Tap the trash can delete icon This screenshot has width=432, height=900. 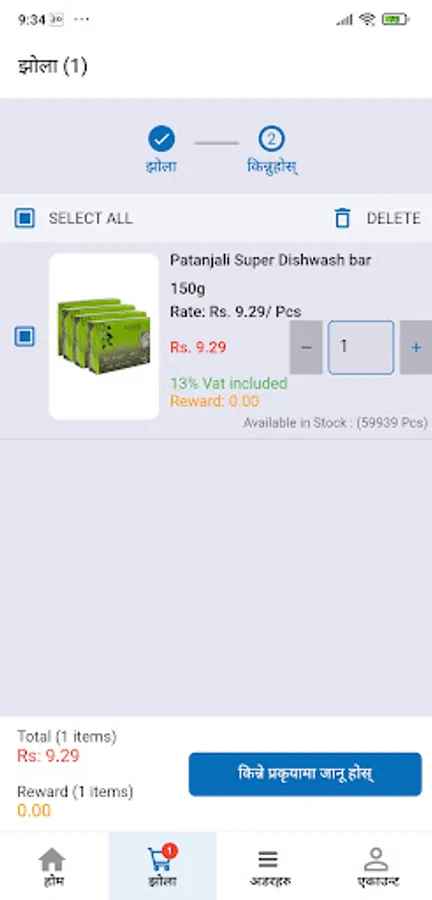(343, 218)
